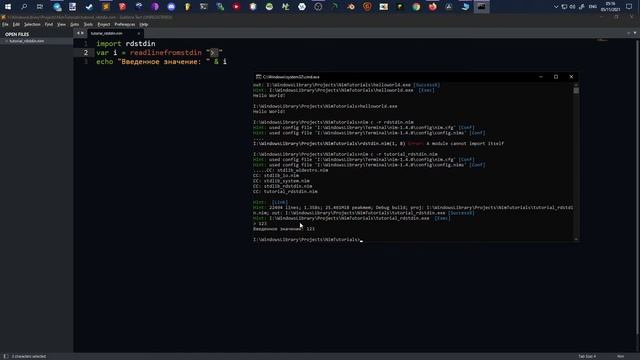Open the Goto menu

pos(74,24)
